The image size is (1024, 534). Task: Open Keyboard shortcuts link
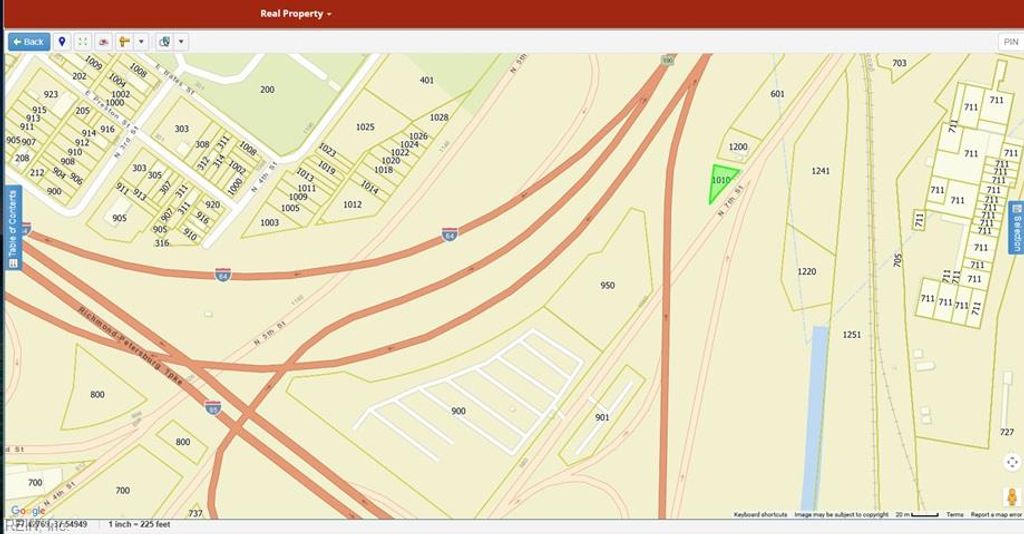pyautogui.click(x=760, y=515)
